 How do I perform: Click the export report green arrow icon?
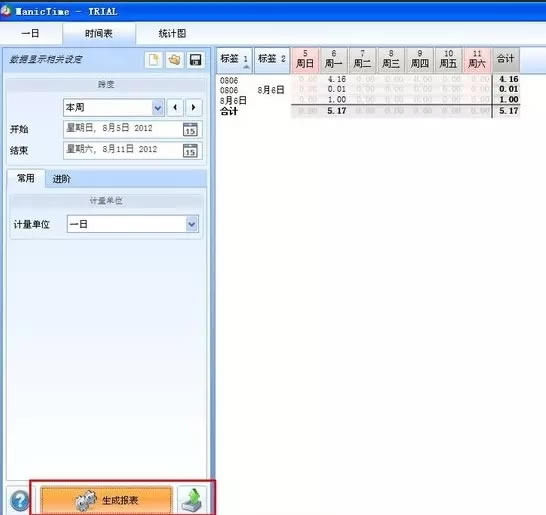[x=192, y=500]
